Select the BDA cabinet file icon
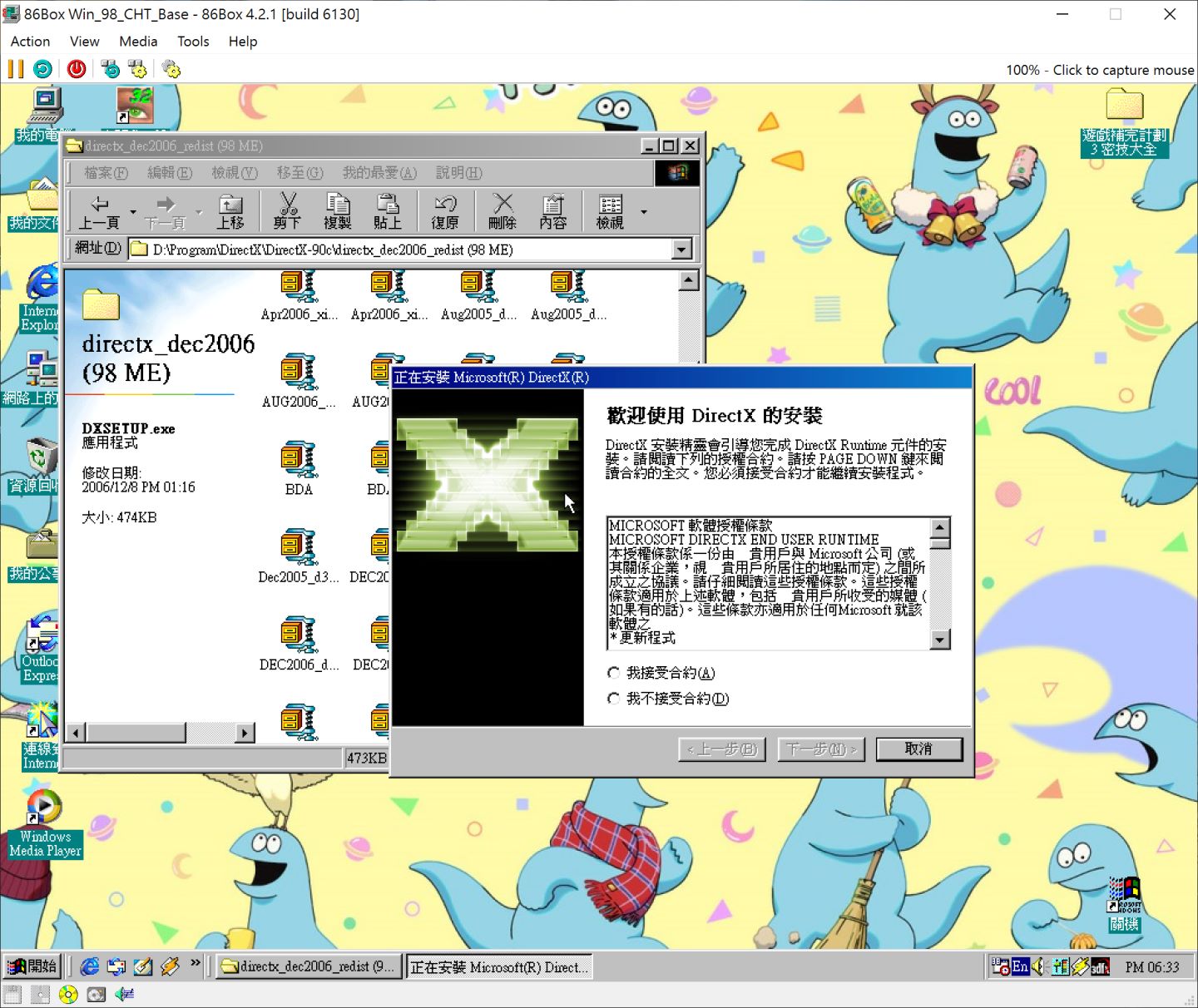The image size is (1198, 1008). (299, 467)
